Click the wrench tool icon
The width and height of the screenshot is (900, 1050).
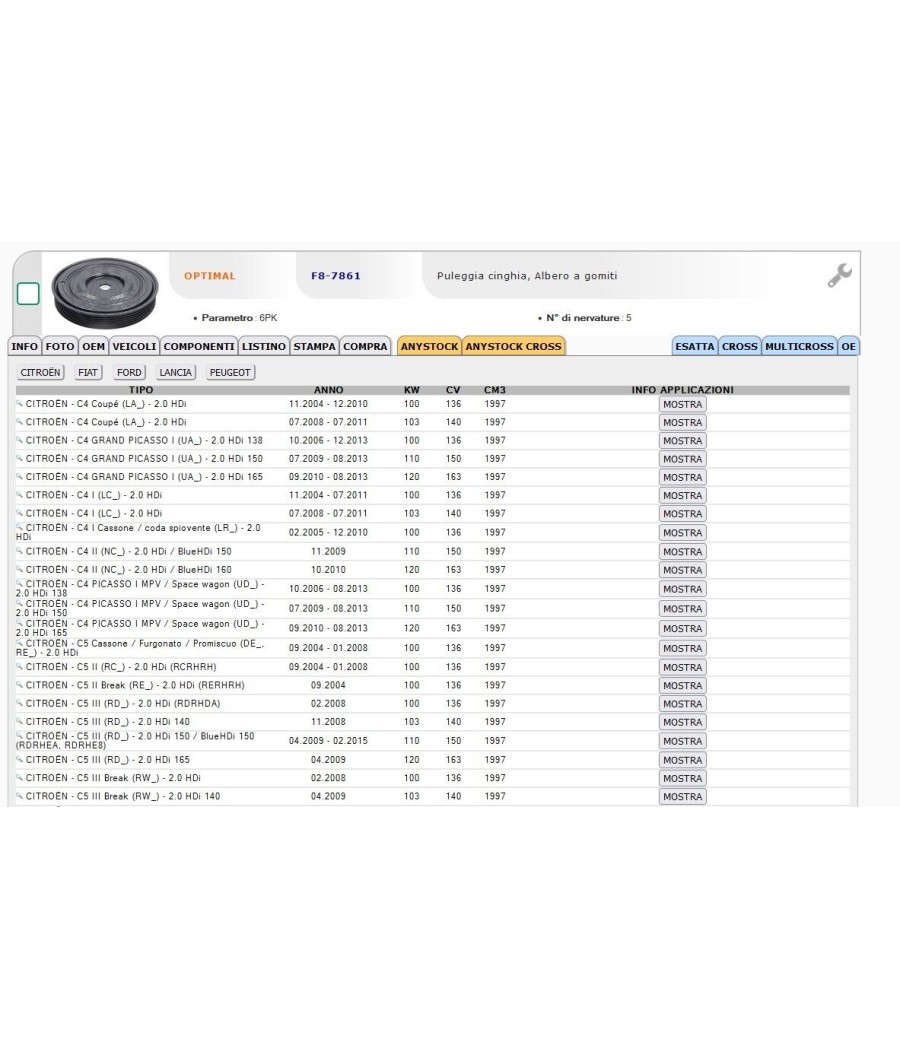(x=839, y=275)
